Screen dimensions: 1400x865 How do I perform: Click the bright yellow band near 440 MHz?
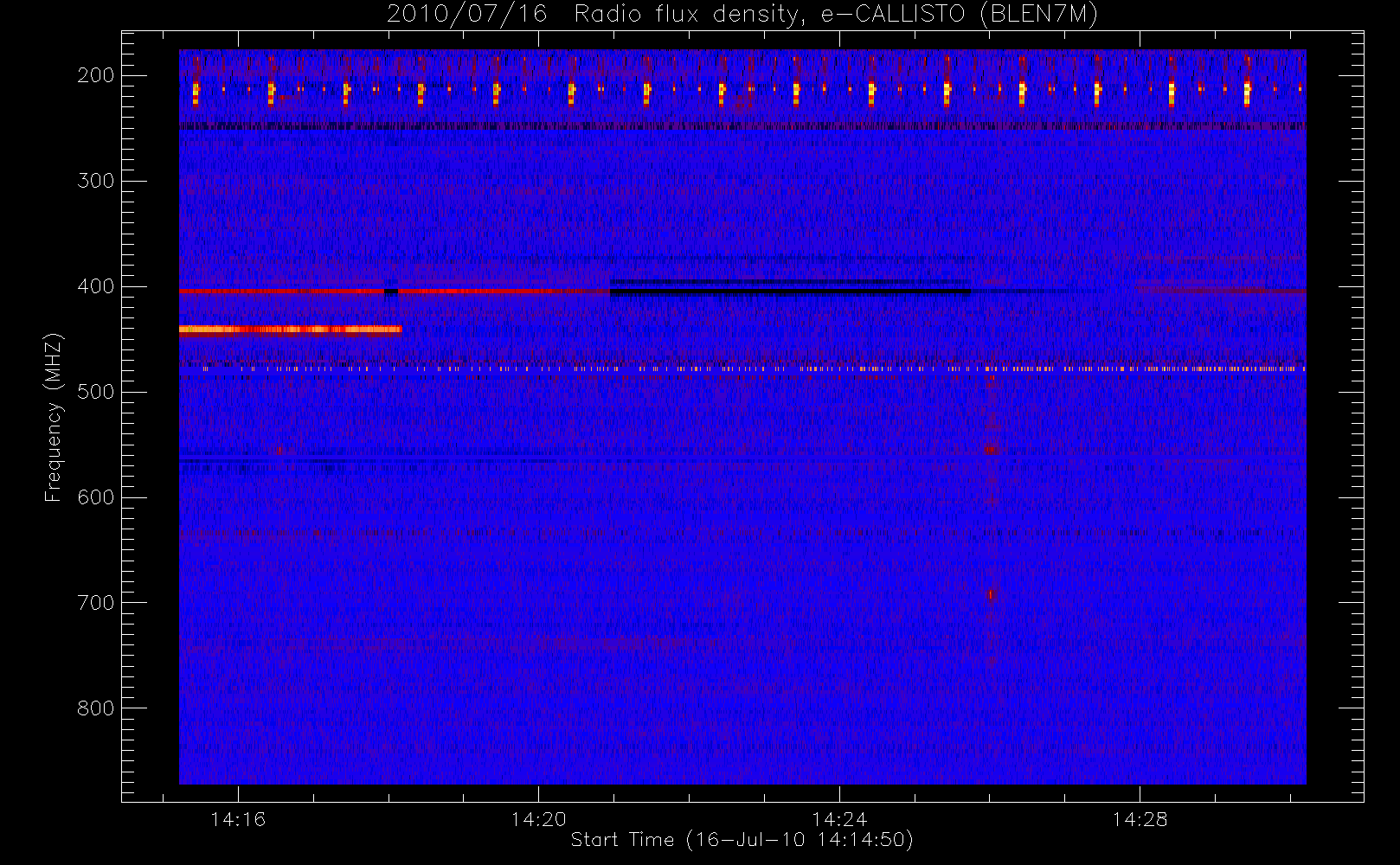click(291, 329)
